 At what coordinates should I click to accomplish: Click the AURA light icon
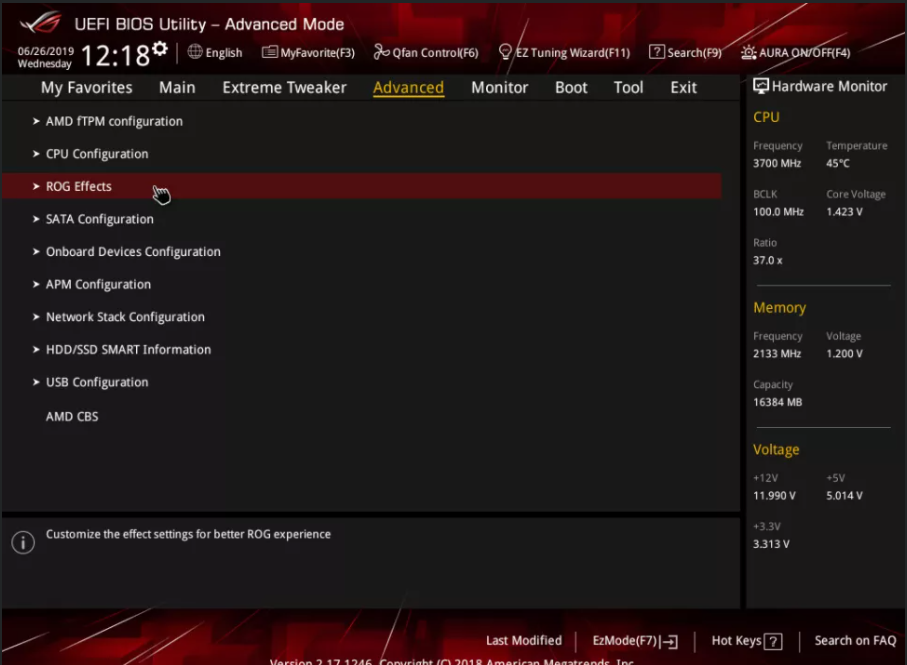coord(749,52)
